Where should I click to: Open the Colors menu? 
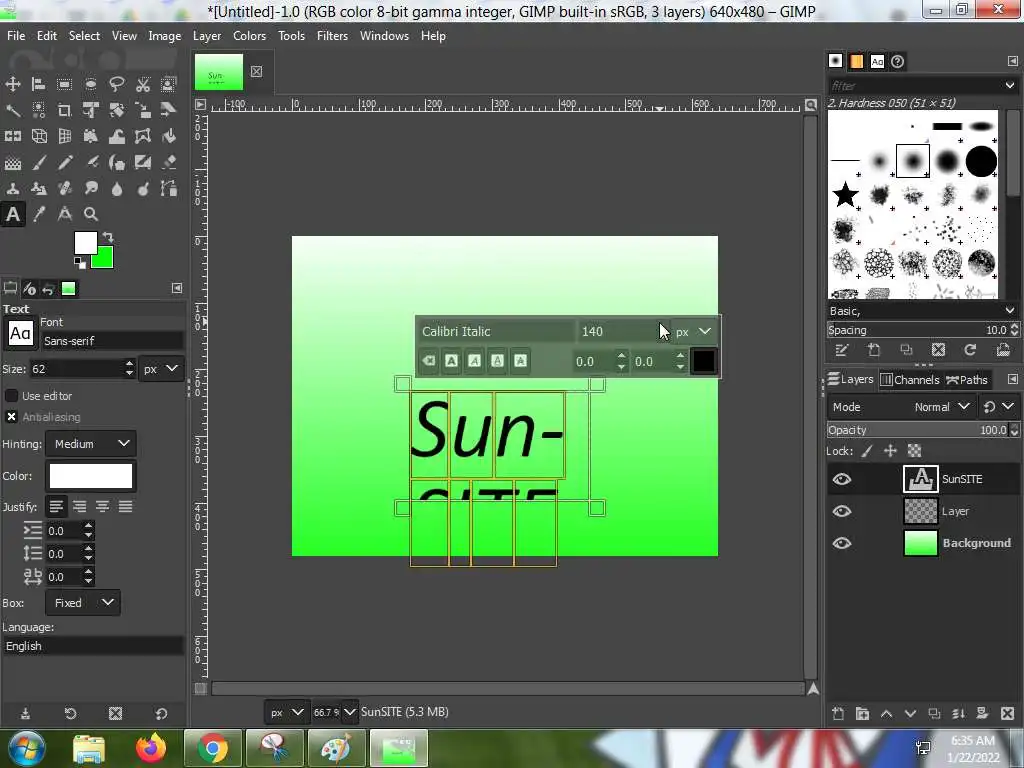(x=249, y=36)
